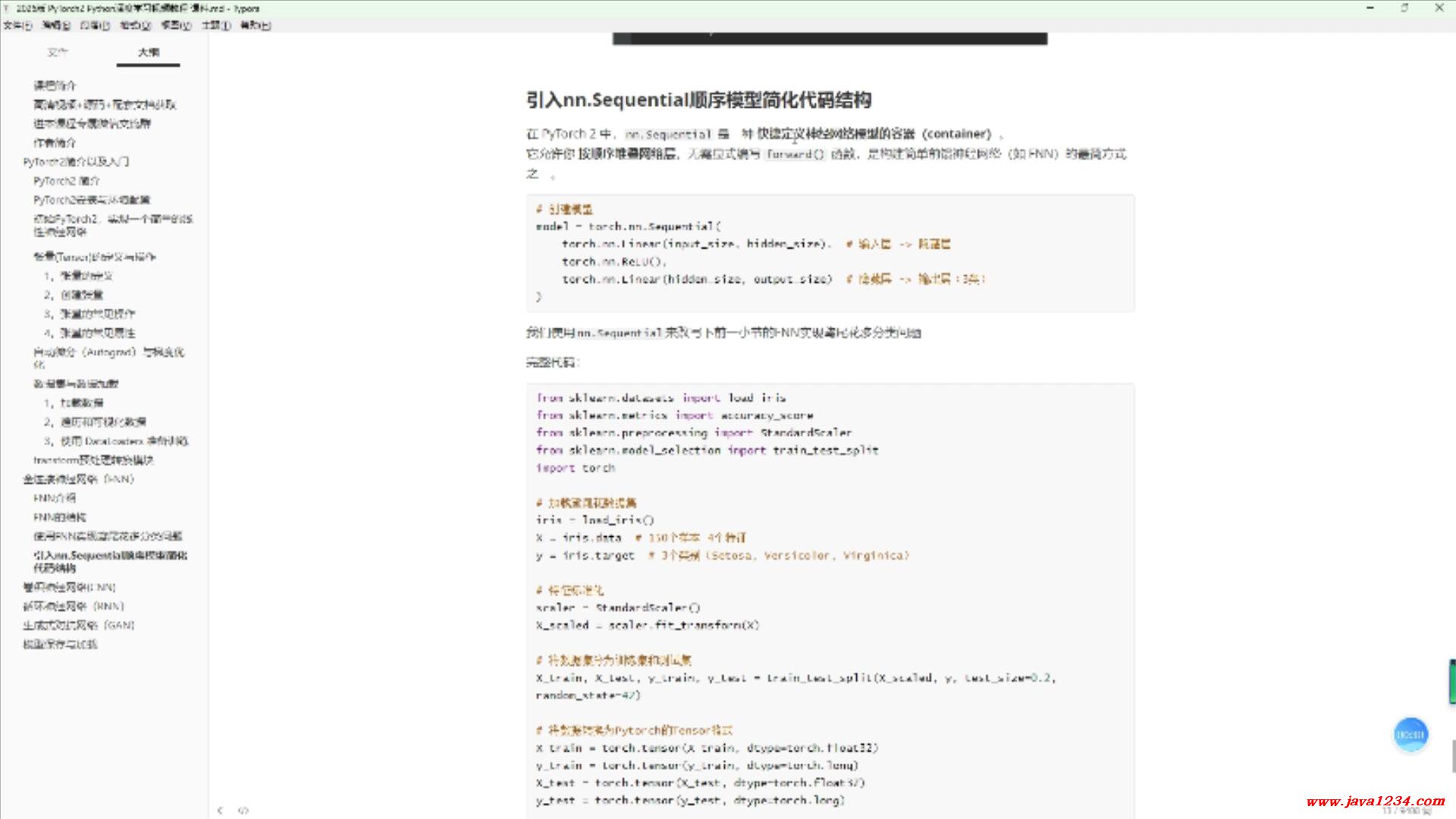The image size is (1456, 819).
Task: Open the 段落(P) menu
Action: pyautogui.click(x=95, y=25)
